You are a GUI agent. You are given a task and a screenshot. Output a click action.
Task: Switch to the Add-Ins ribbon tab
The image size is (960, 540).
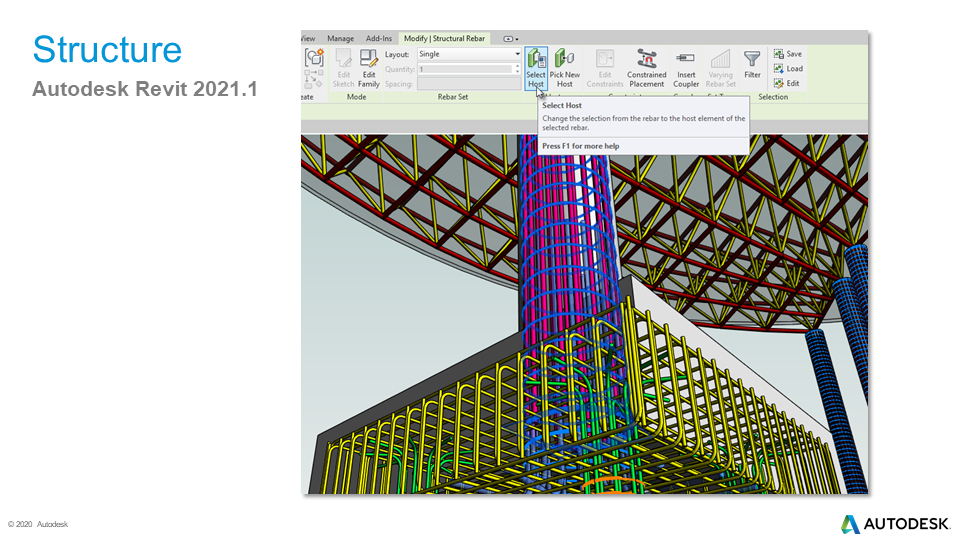tap(379, 39)
